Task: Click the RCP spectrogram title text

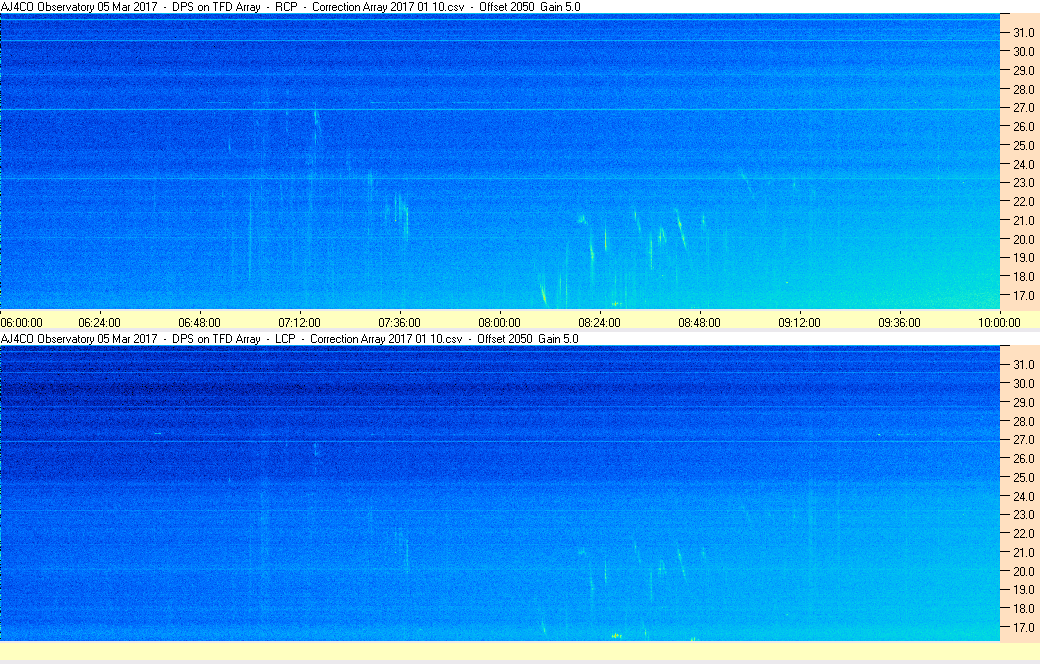Action: [x=291, y=7]
